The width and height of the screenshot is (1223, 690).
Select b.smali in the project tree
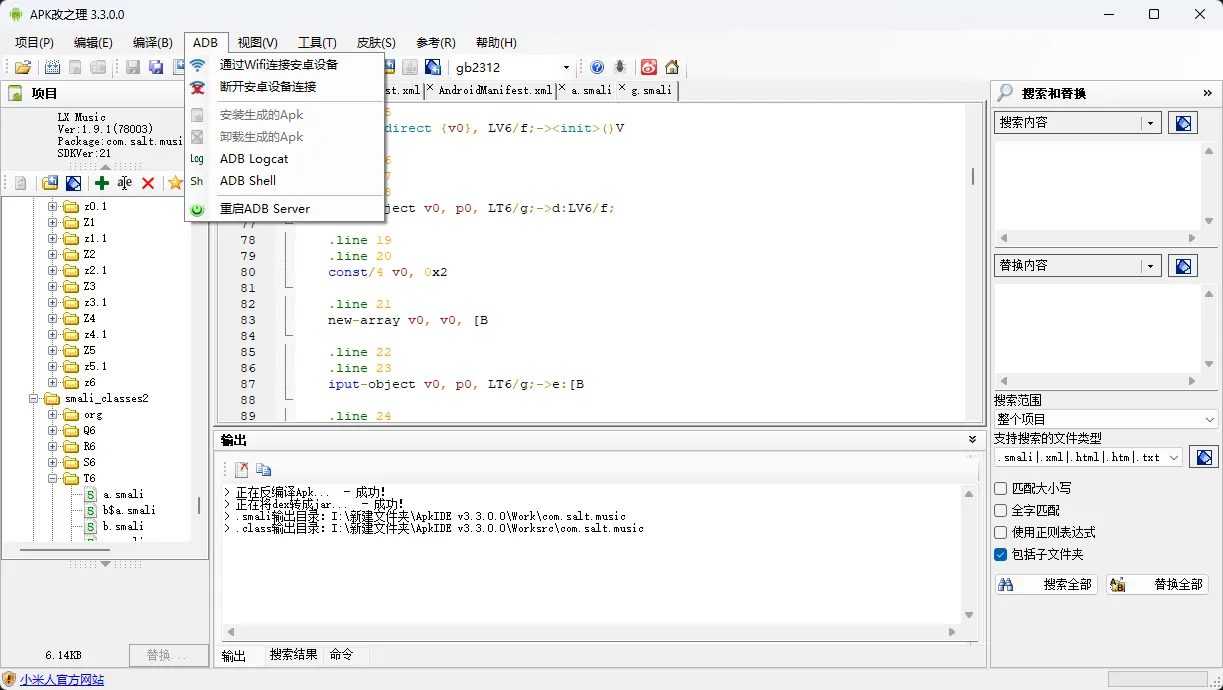point(123,526)
